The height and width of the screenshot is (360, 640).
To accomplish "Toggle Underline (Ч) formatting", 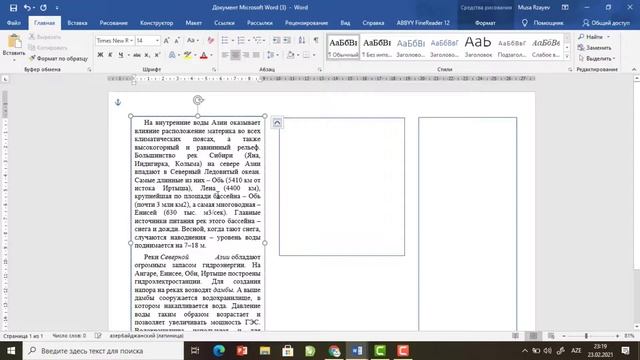I will pyautogui.click(x=120, y=55).
